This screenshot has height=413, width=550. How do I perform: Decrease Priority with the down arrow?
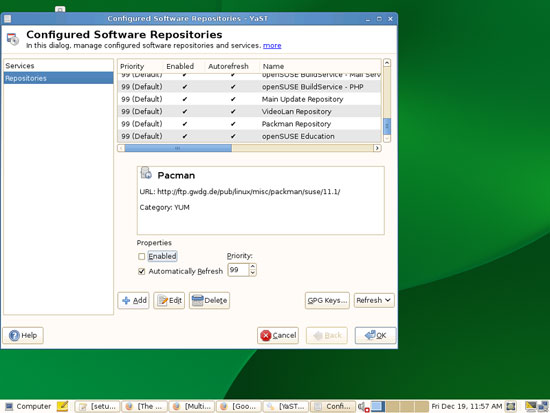[253, 273]
